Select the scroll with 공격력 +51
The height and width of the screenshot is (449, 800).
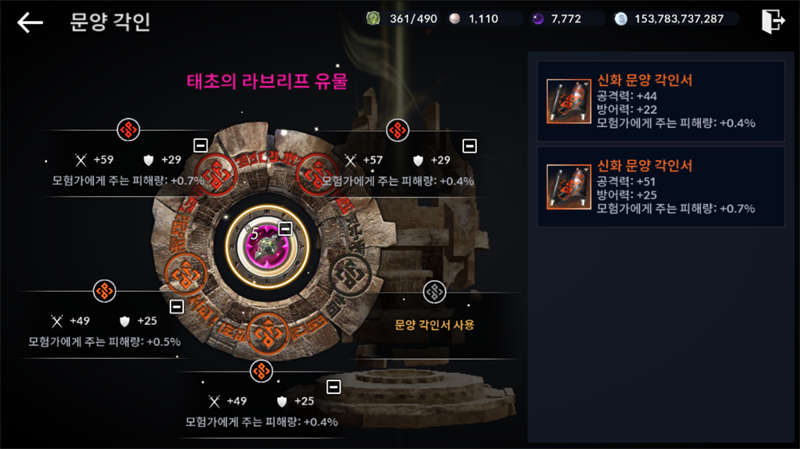(x=661, y=187)
